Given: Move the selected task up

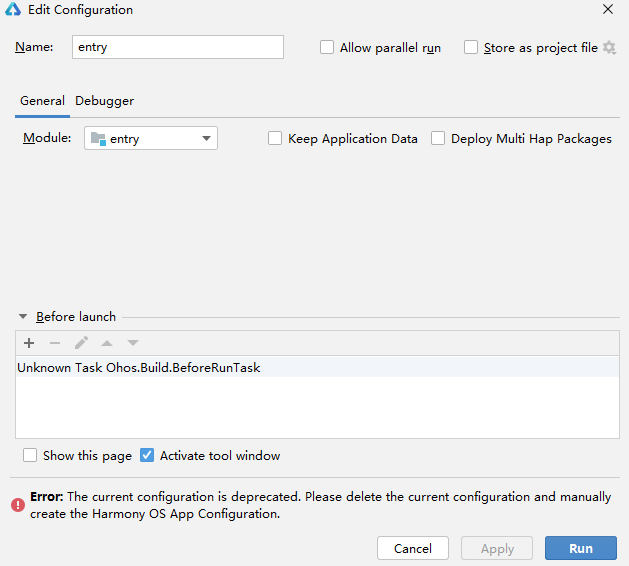Looking at the screenshot, I should pyautogui.click(x=107, y=343).
